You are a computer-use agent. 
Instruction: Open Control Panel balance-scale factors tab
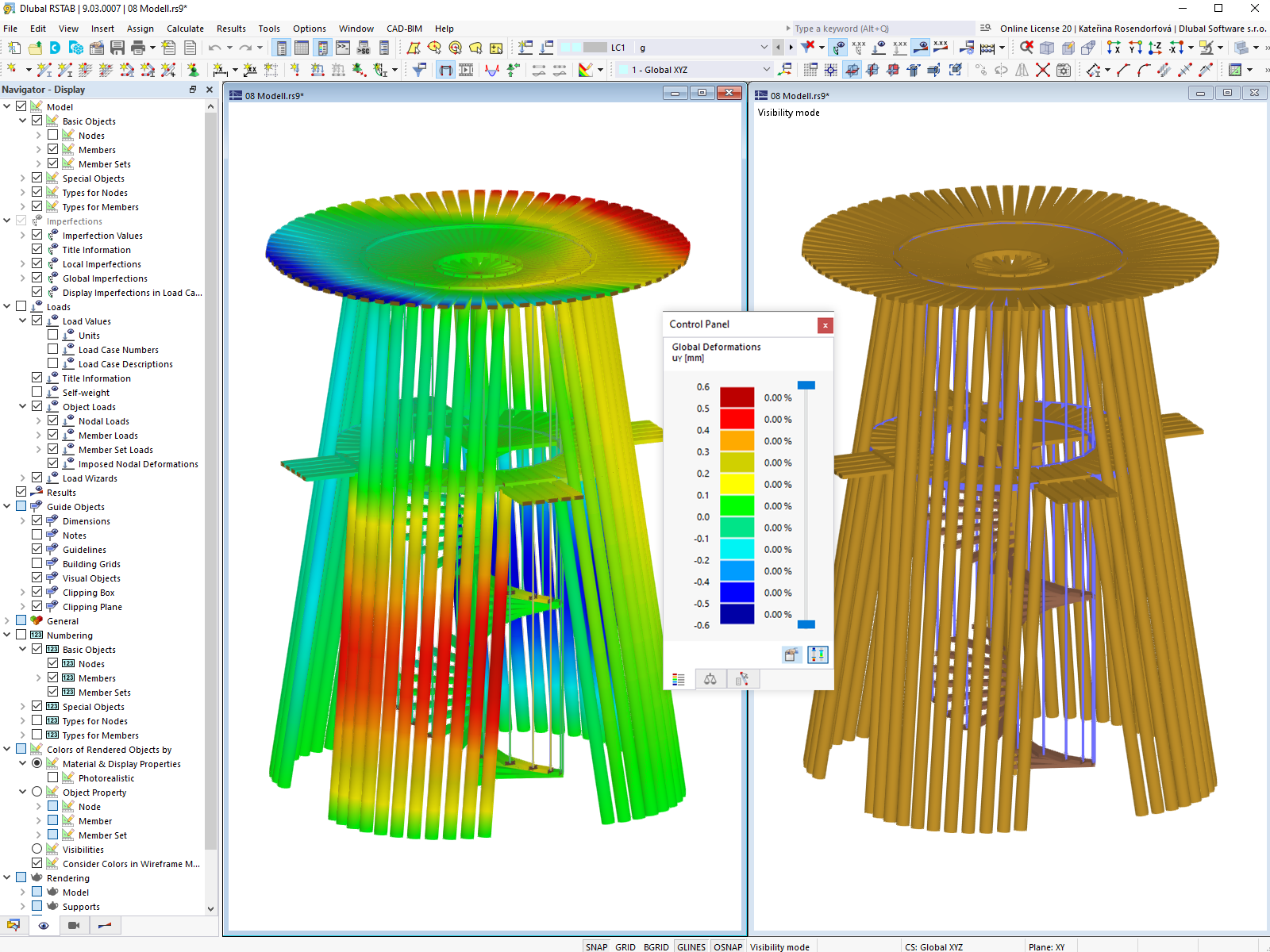[x=710, y=679]
